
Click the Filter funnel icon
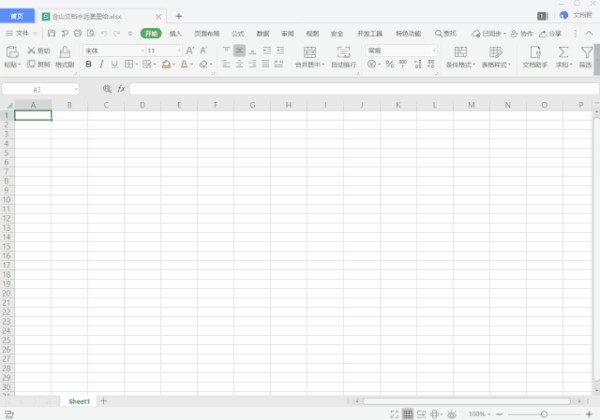coord(586,52)
